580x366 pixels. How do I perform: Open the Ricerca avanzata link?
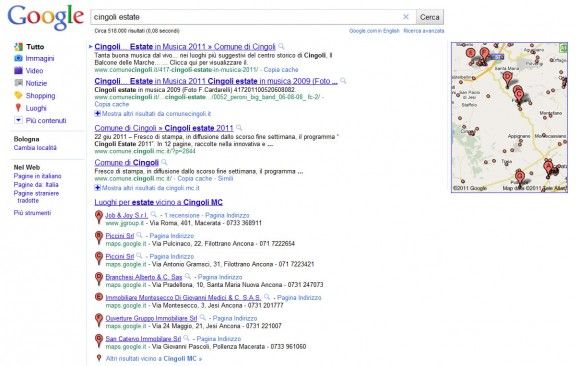[x=424, y=31]
